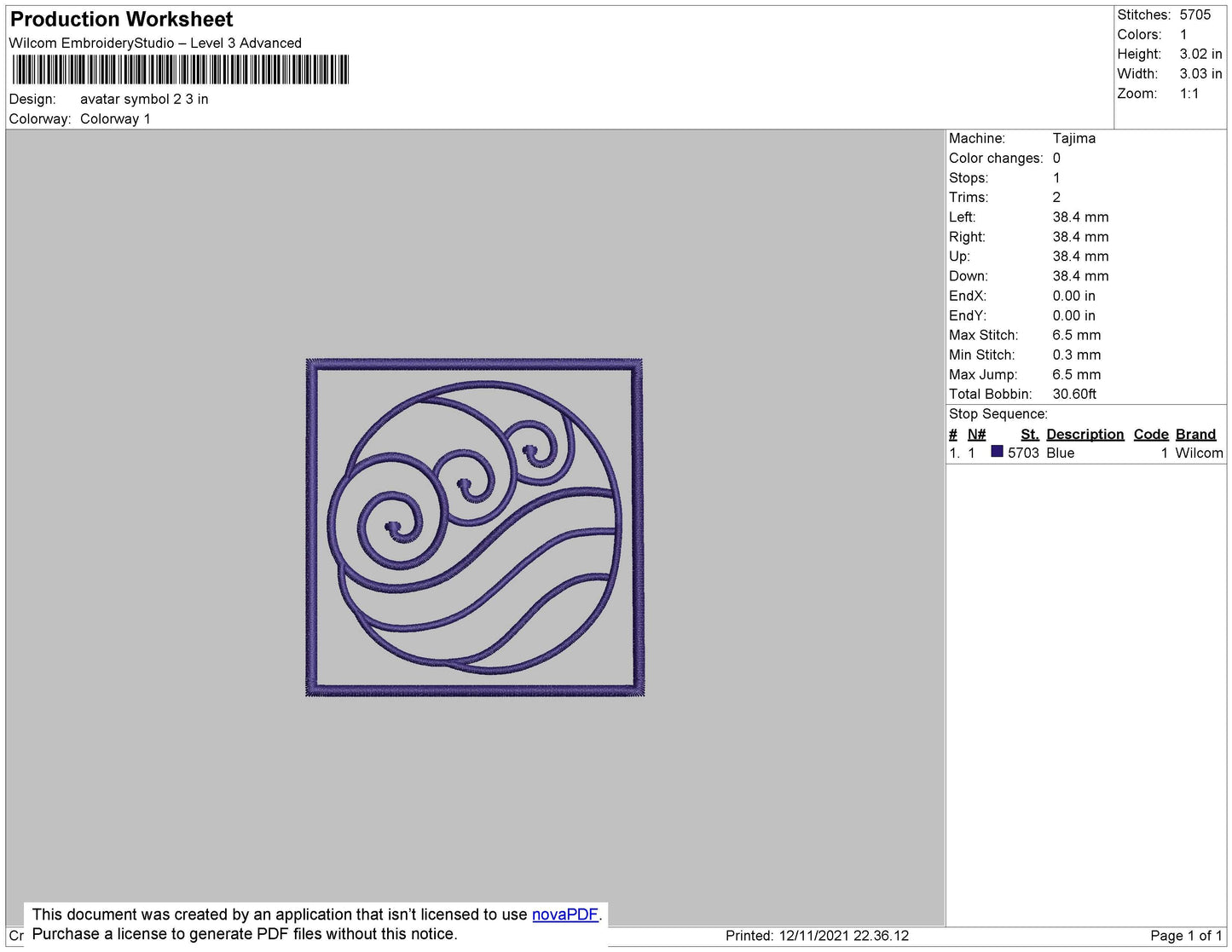1232x952 pixels.
Task: Select the Width value 3.03 in
Action: (x=1200, y=74)
